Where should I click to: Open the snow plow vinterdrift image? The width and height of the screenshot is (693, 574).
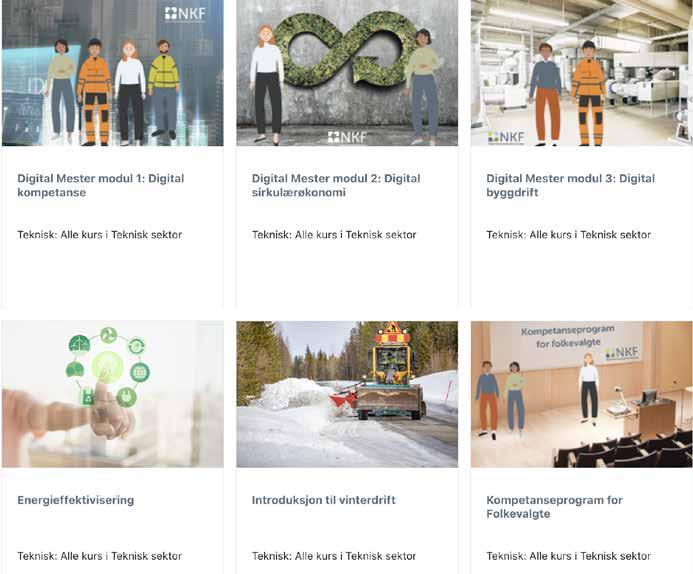coord(347,394)
